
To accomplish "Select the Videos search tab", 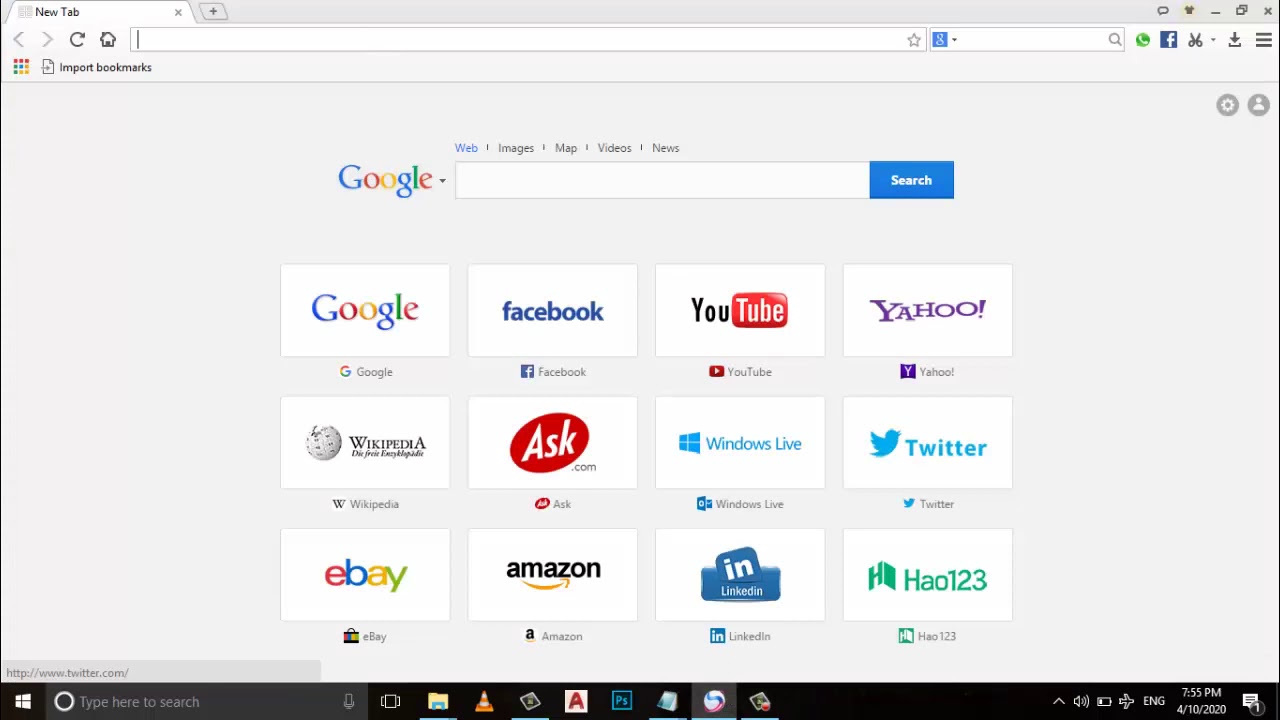I will pyautogui.click(x=615, y=148).
